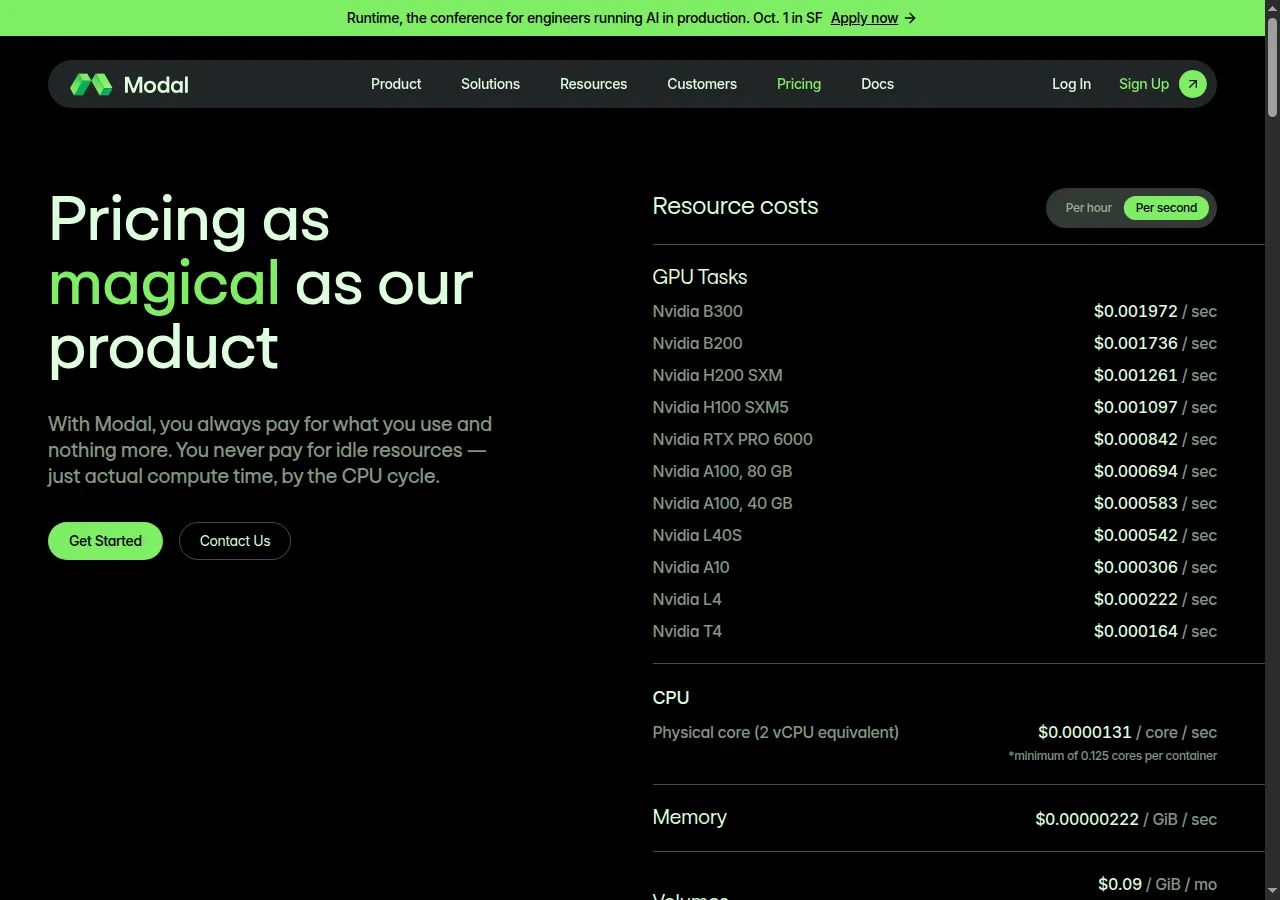Click the Nvidia B200 row label
The width and height of the screenshot is (1280, 900).
[x=697, y=343]
